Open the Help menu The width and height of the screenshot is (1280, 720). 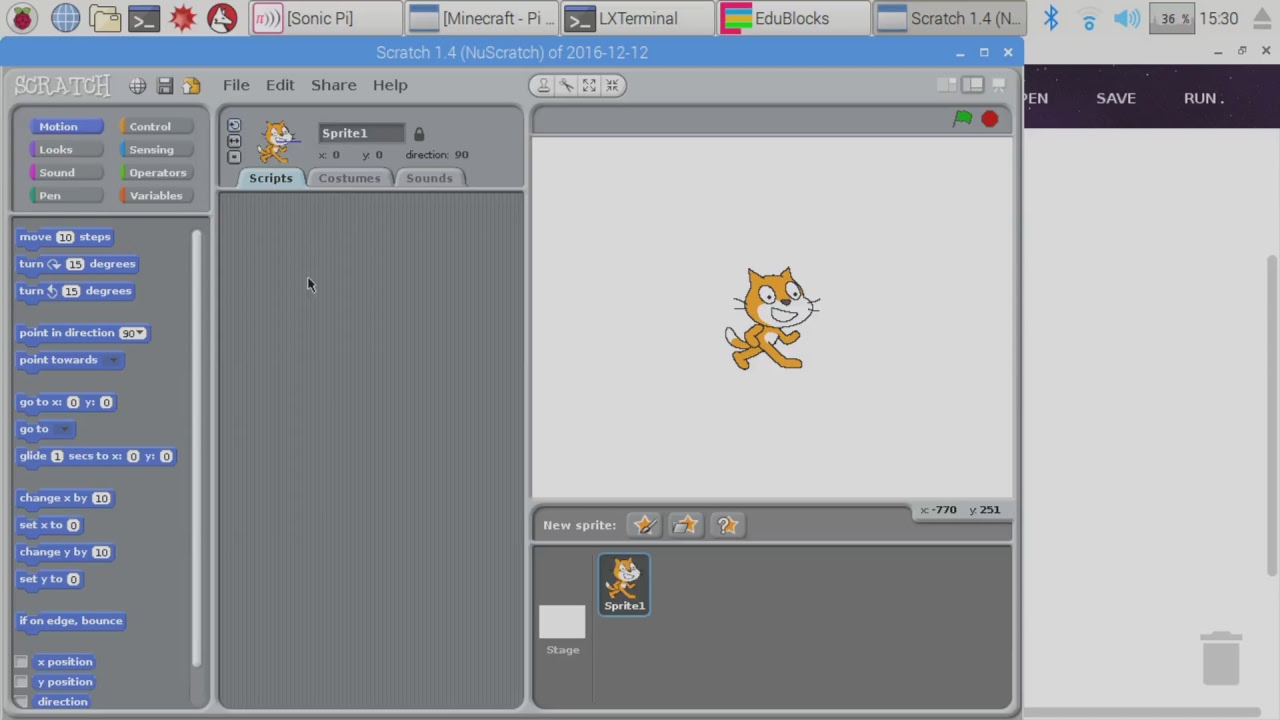pos(390,85)
